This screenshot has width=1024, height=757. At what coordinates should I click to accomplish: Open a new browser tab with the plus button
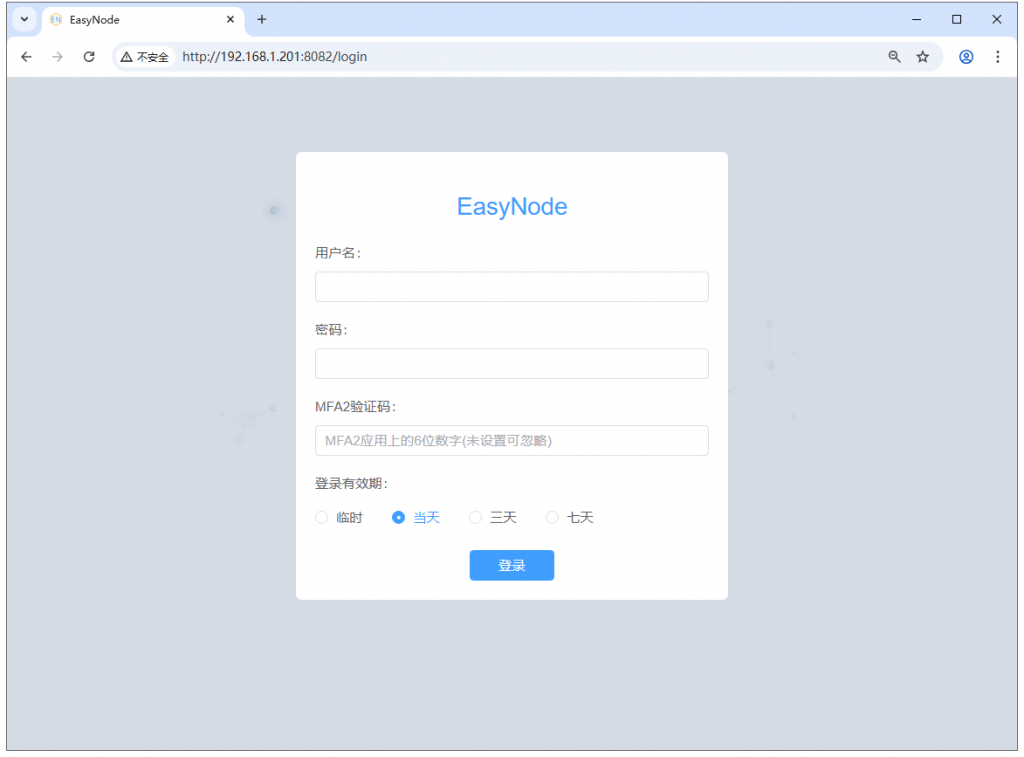pos(262,19)
